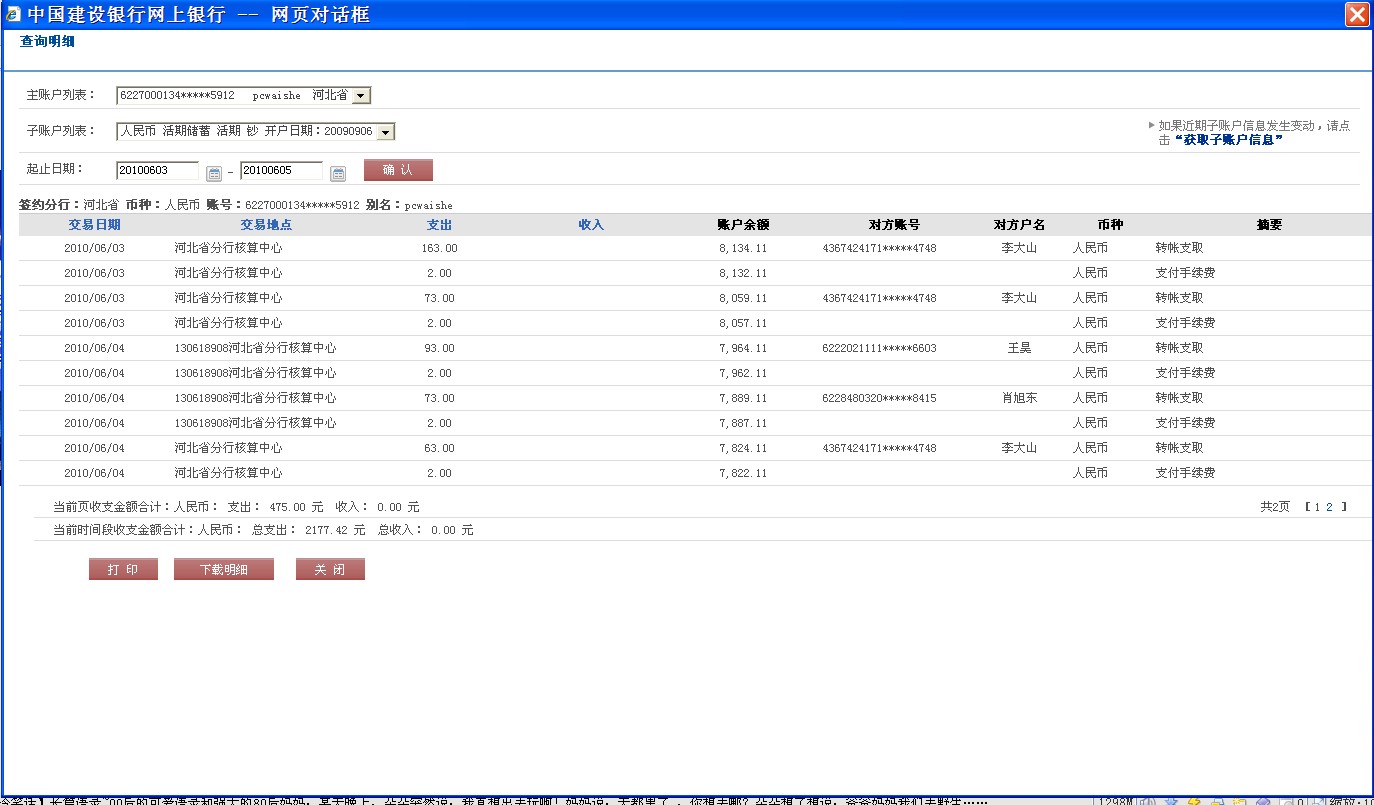
Task: Open the end date calendar picker
Action: (x=338, y=173)
